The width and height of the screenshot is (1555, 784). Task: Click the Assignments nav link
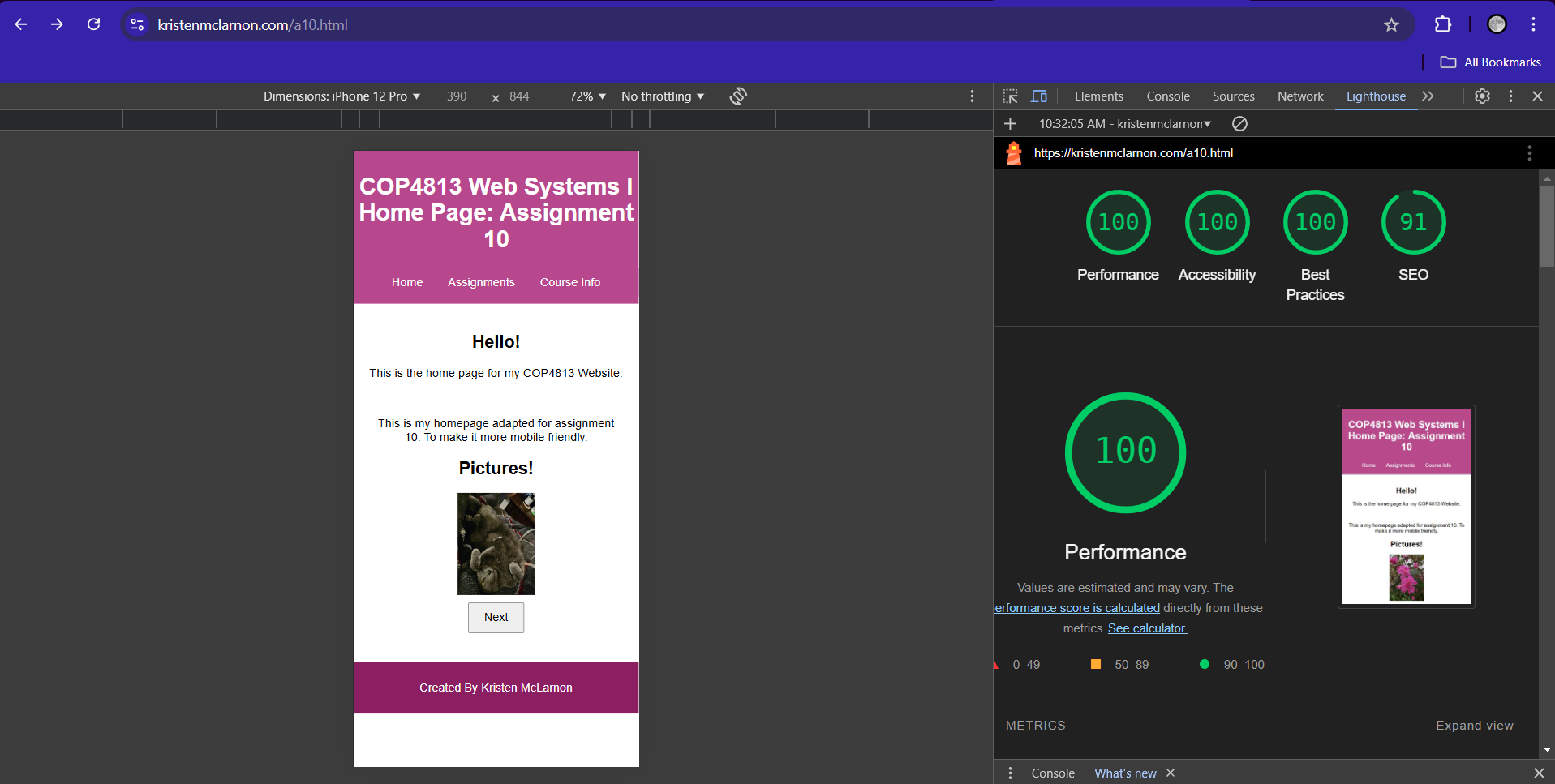481,282
